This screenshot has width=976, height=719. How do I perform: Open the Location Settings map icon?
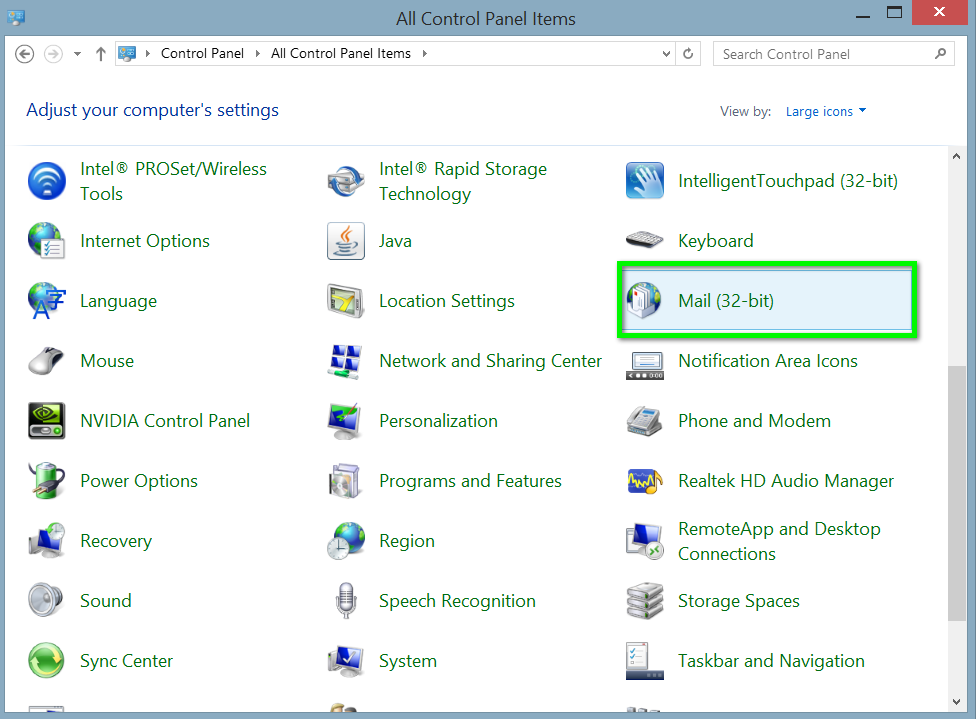coord(346,301)
